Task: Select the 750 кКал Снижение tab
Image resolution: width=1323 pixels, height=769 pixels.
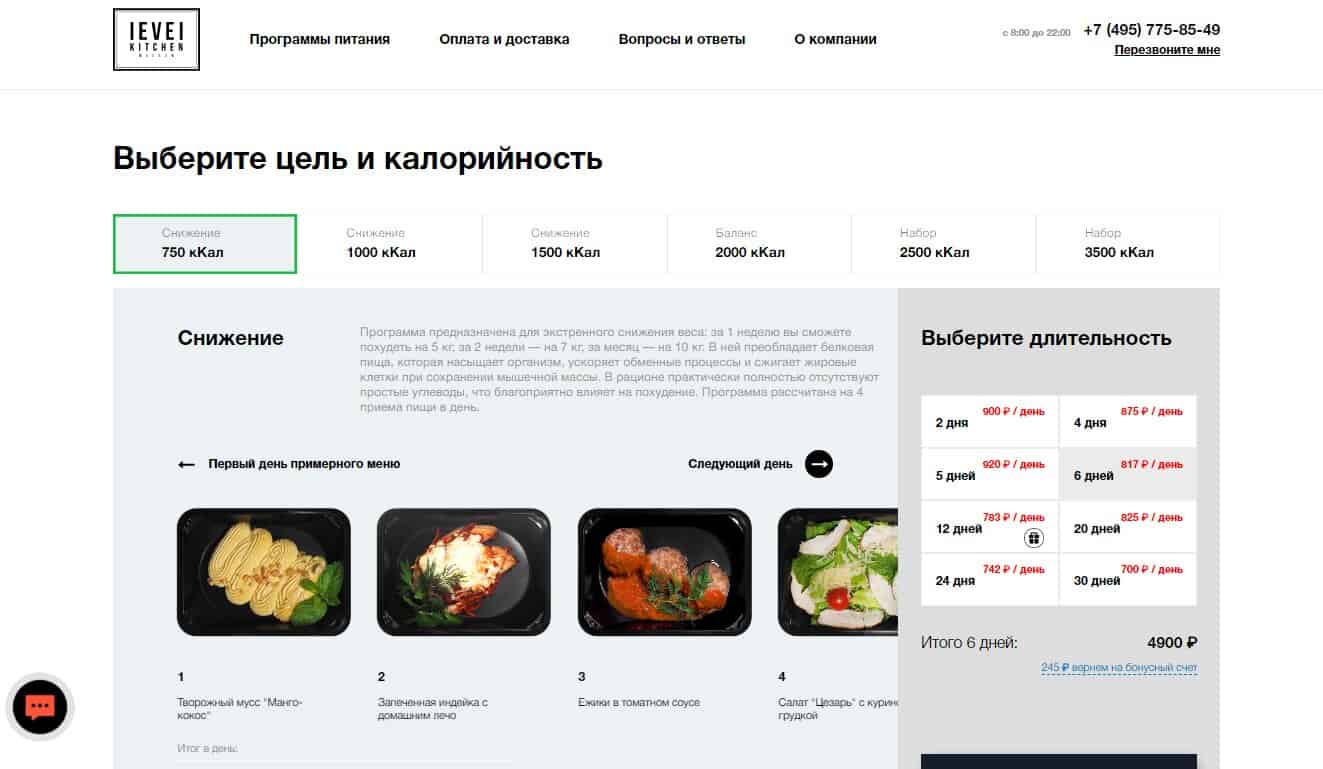Action: click(205, 243)
